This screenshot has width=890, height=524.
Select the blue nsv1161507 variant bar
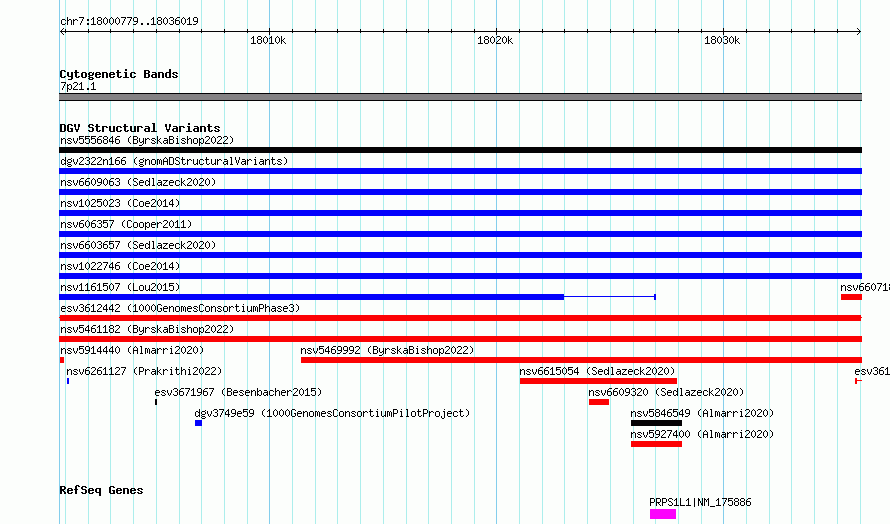[312, 297]
